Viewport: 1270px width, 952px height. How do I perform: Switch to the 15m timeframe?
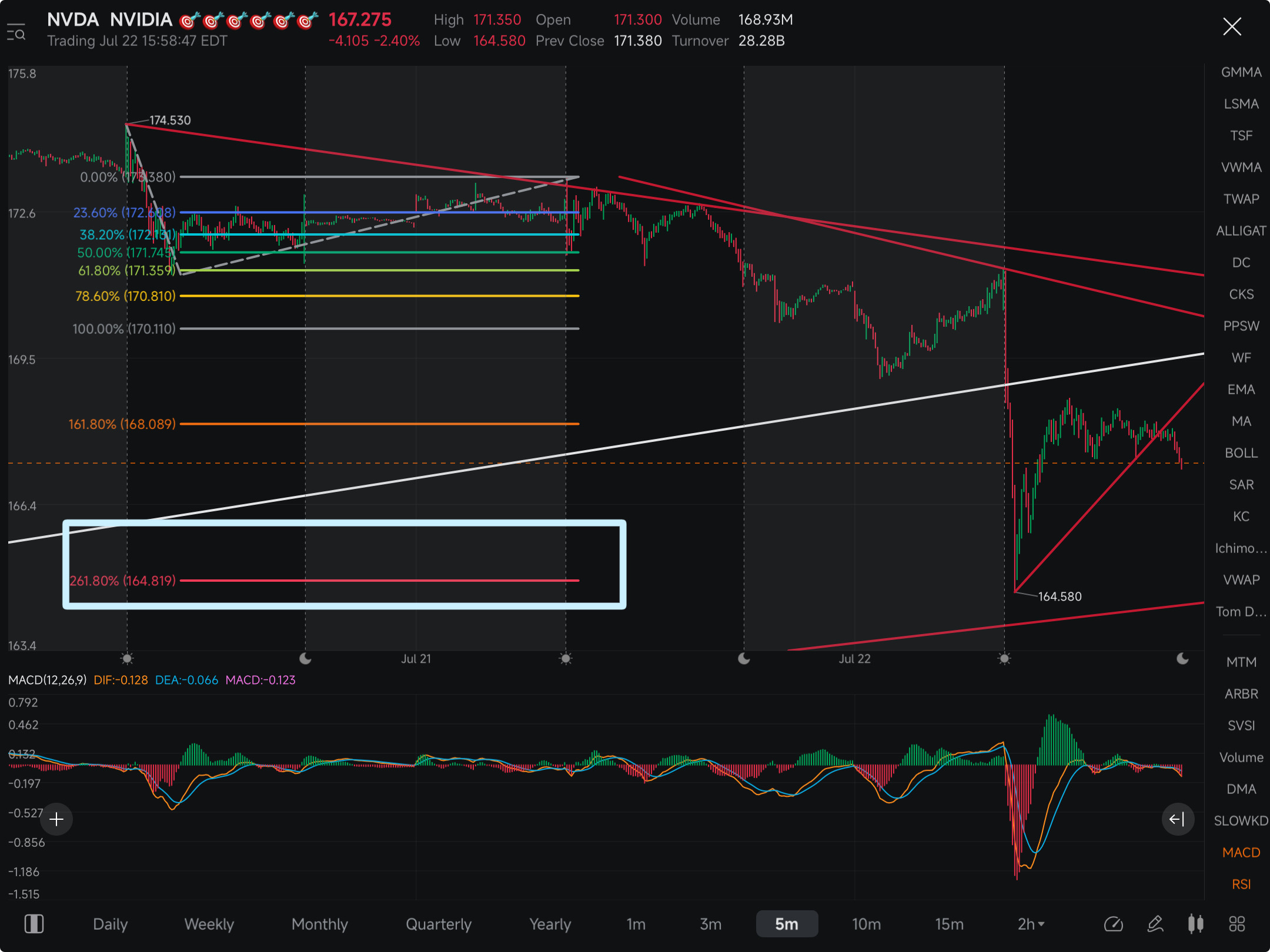coord(949,924)
